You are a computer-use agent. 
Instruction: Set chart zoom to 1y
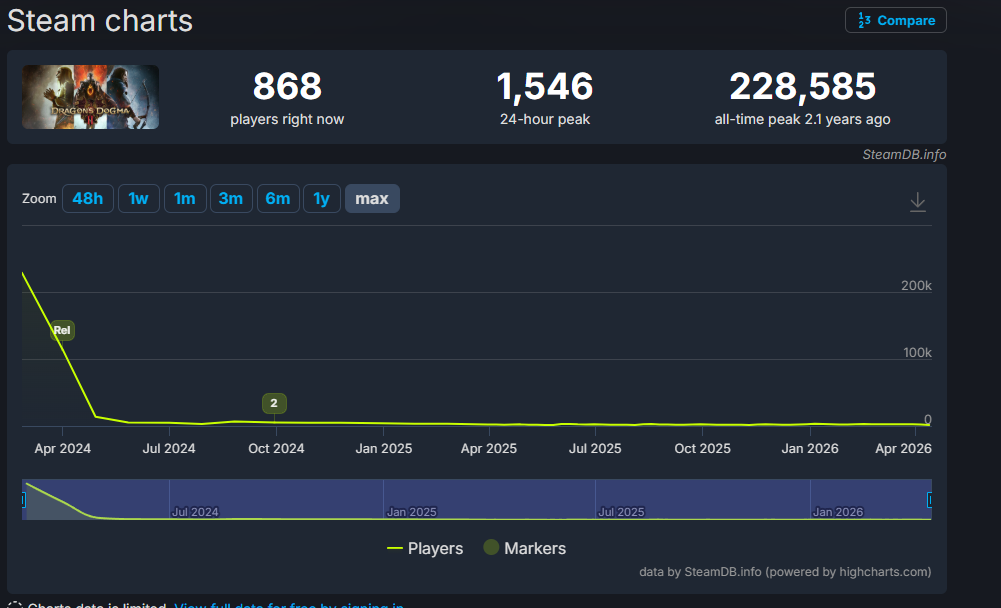click(322, 199)
